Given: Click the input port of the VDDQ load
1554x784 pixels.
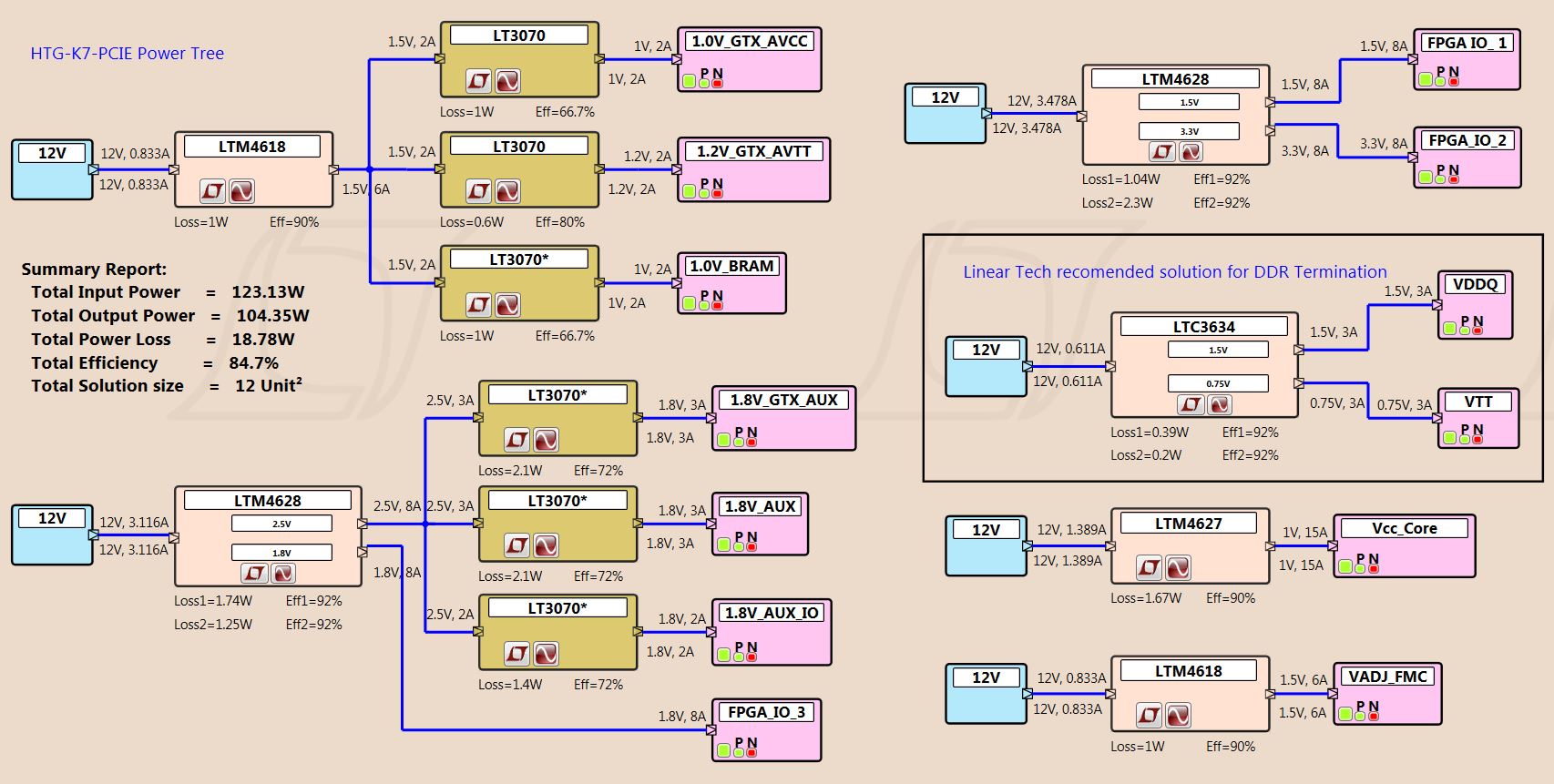Looking at the screenshot, I should [x=1437, y=306].
